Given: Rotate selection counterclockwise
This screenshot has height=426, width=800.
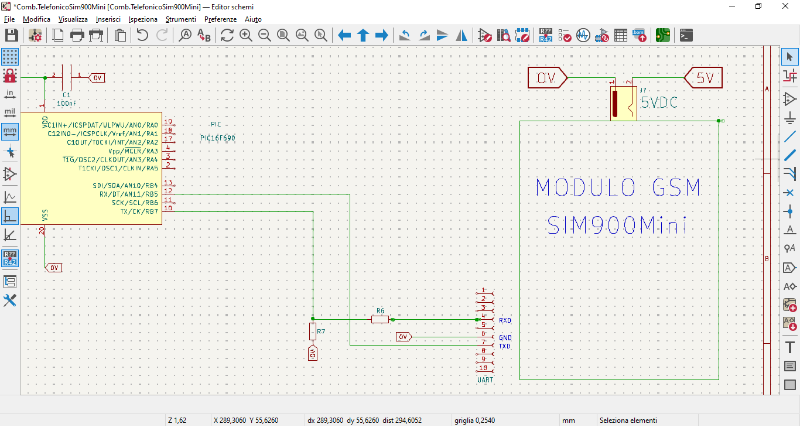Looking at the screenshot, I should coord(405,35).
